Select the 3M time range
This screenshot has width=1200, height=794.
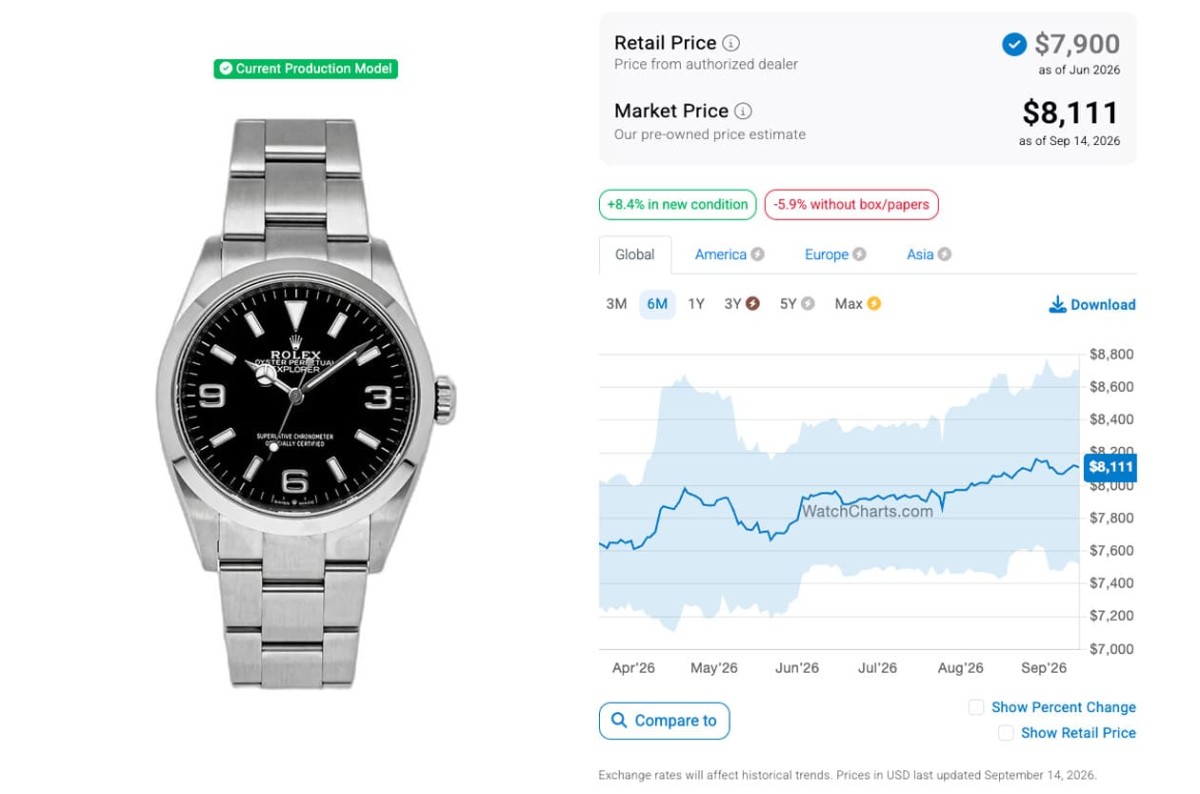coord(616,304)
